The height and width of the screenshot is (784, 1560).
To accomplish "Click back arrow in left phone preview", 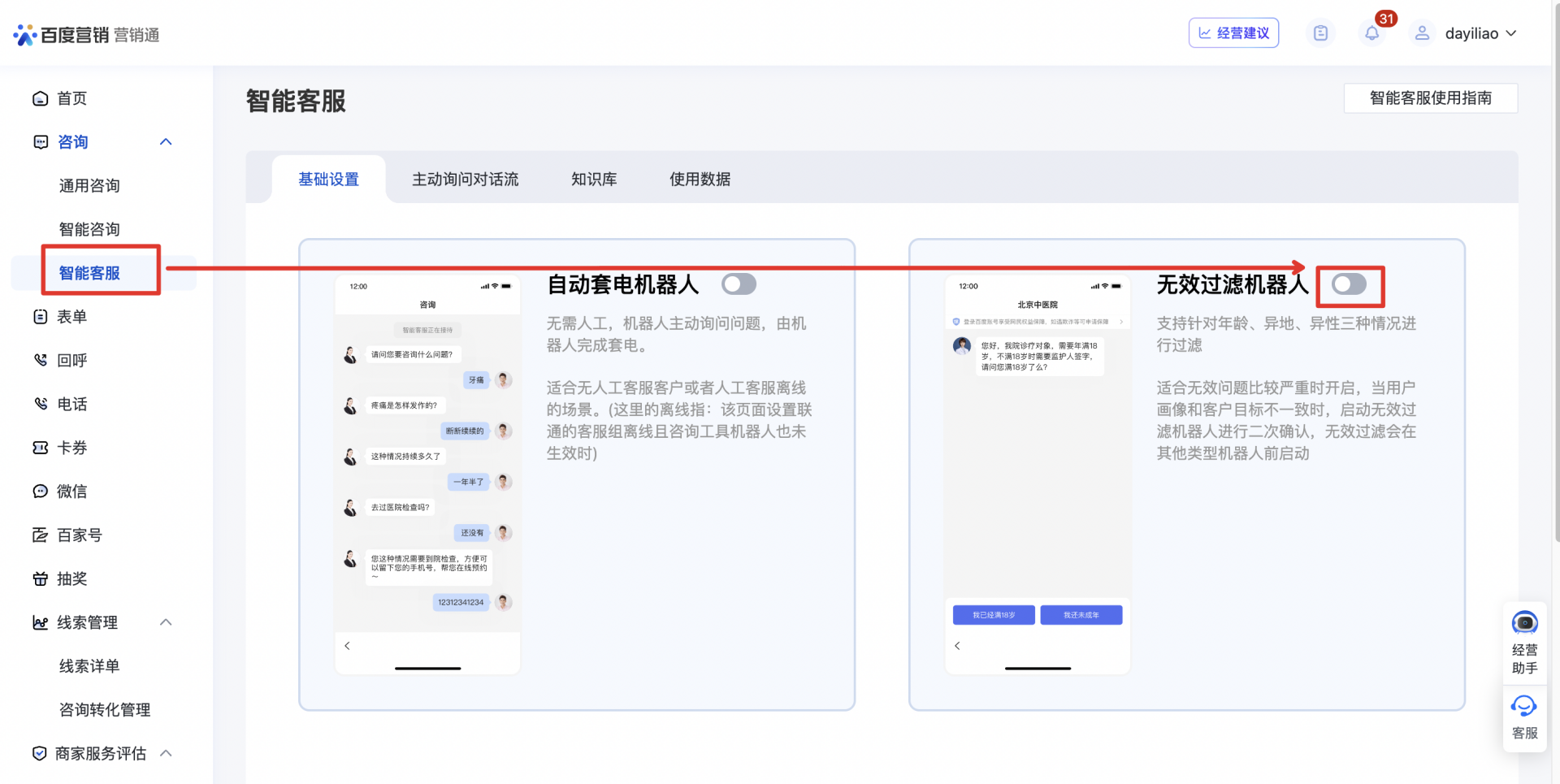I will (x=348, y=646).
